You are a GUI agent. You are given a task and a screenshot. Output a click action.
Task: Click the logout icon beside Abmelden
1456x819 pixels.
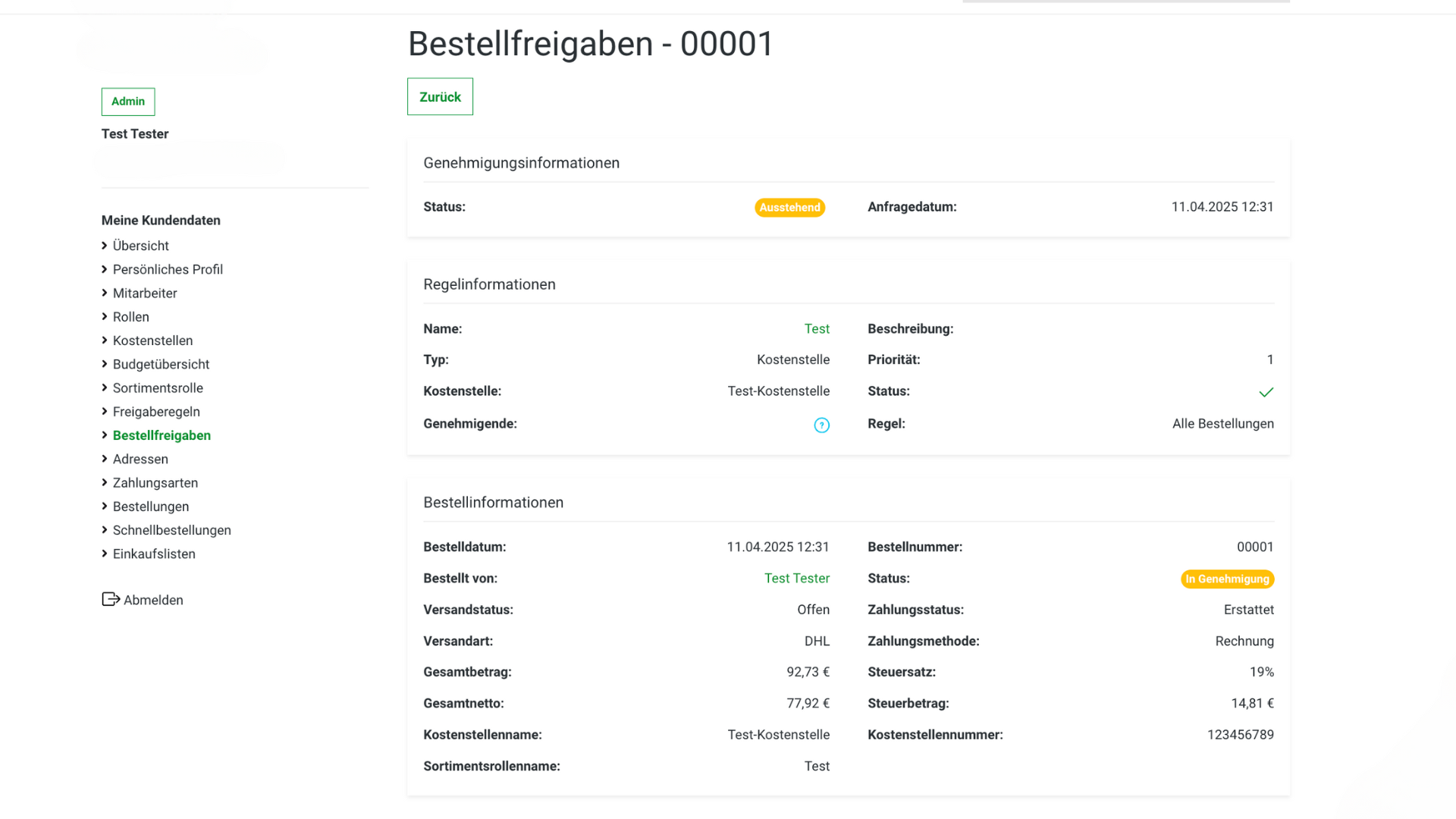pos(111,600)
